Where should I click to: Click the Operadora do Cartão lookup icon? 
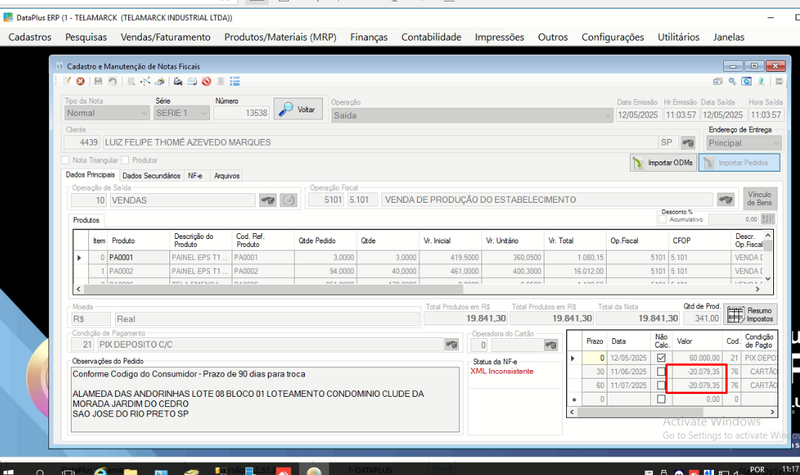[x=551, y=345]
